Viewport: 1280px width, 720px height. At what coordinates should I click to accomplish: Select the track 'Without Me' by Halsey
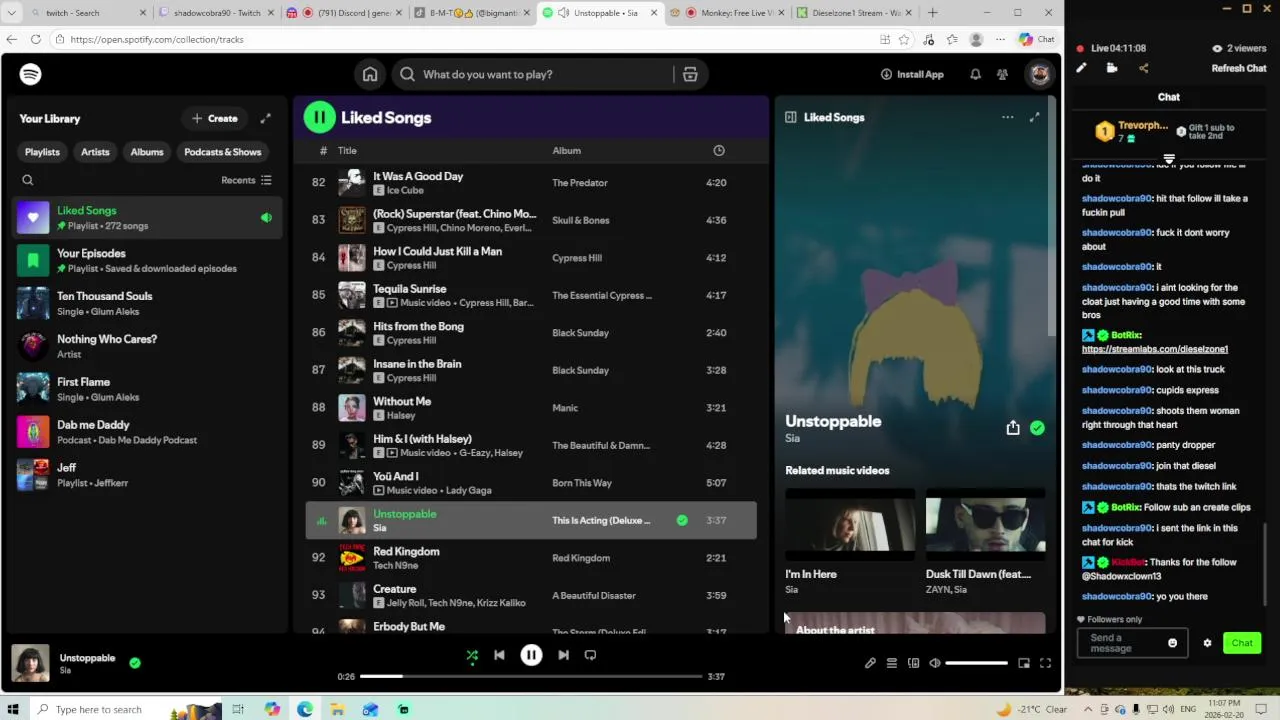(x=530, y=408)
